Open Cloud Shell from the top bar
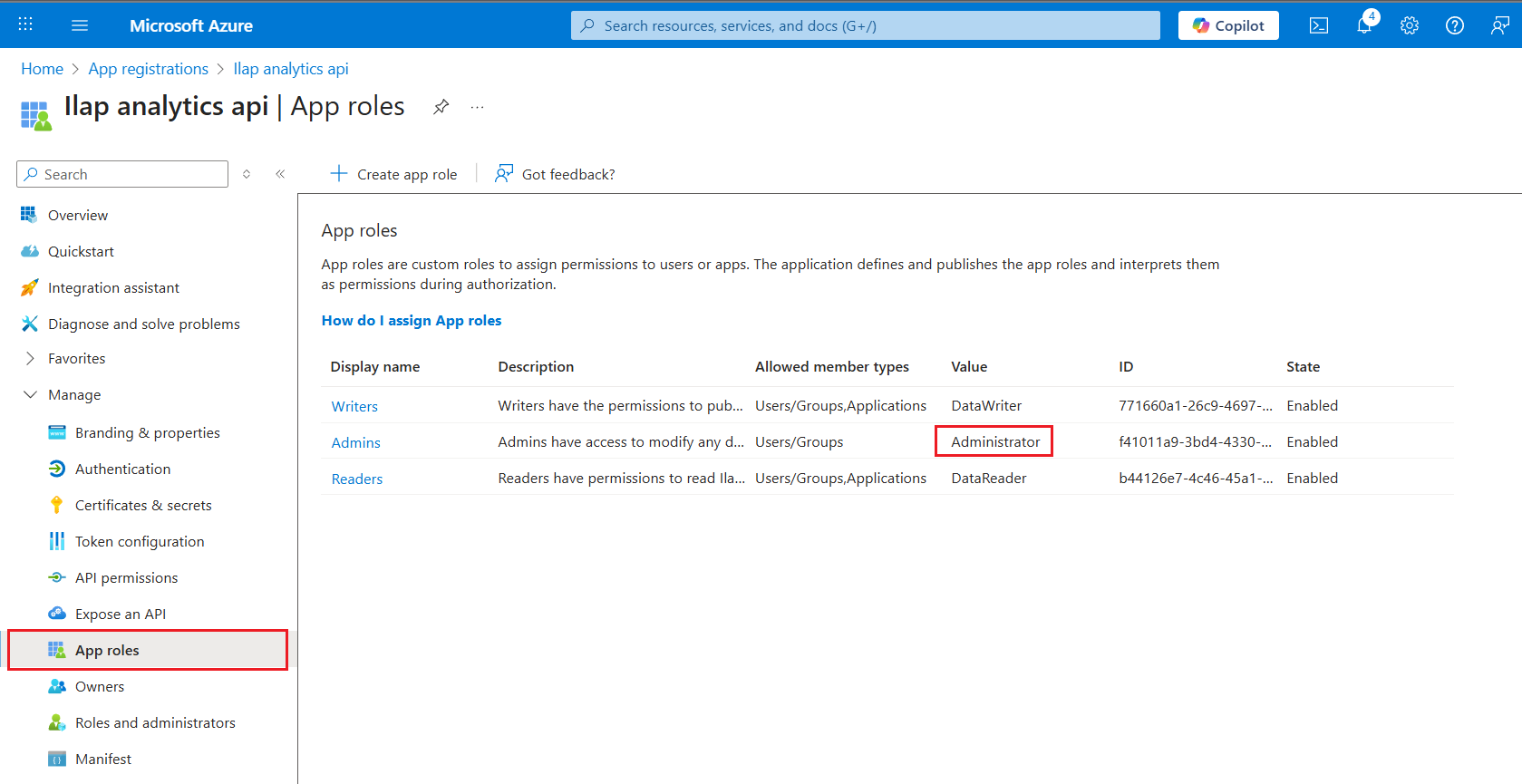This screenshot has height=784, width=1522. [x=1319, y=25]
